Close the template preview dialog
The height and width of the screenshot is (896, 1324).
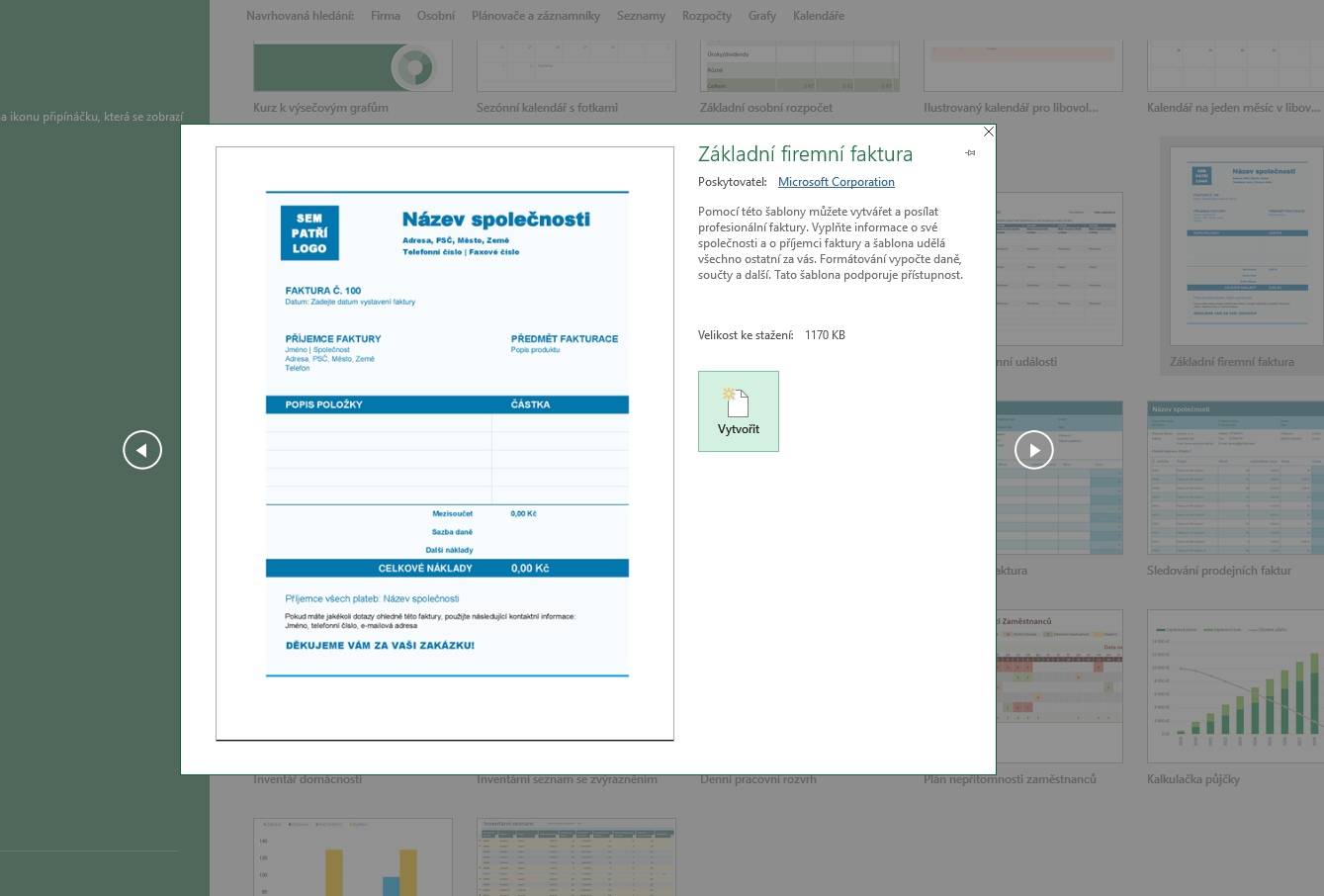tap(989, 132)
